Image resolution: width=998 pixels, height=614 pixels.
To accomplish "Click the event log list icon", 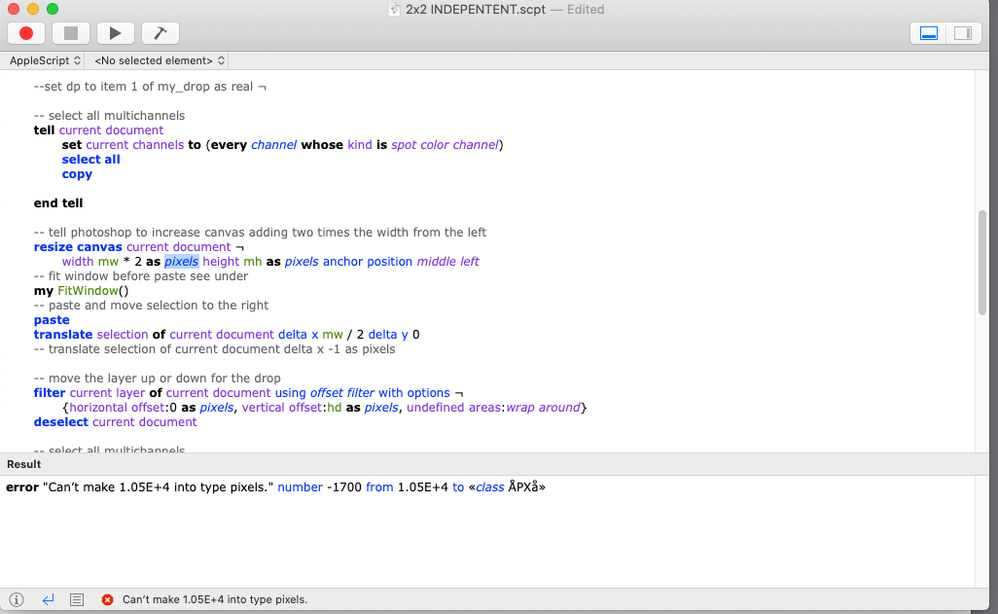I will (77, 599).
